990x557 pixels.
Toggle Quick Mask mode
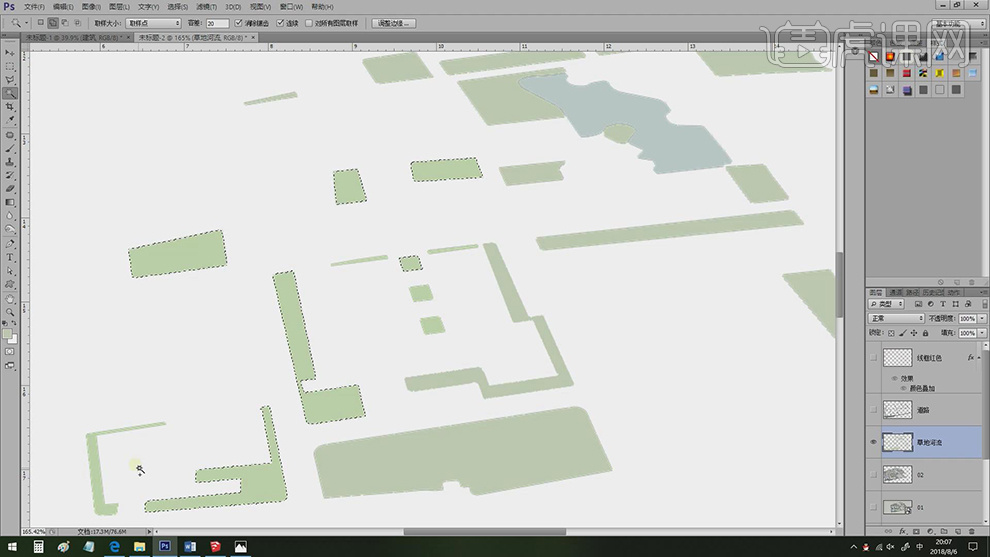[9, 352]
